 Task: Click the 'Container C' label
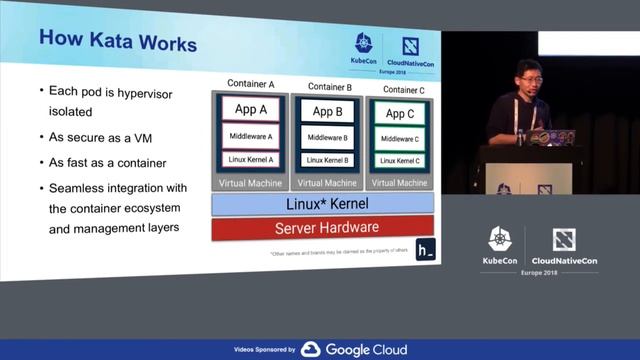(x=404, y=90)
